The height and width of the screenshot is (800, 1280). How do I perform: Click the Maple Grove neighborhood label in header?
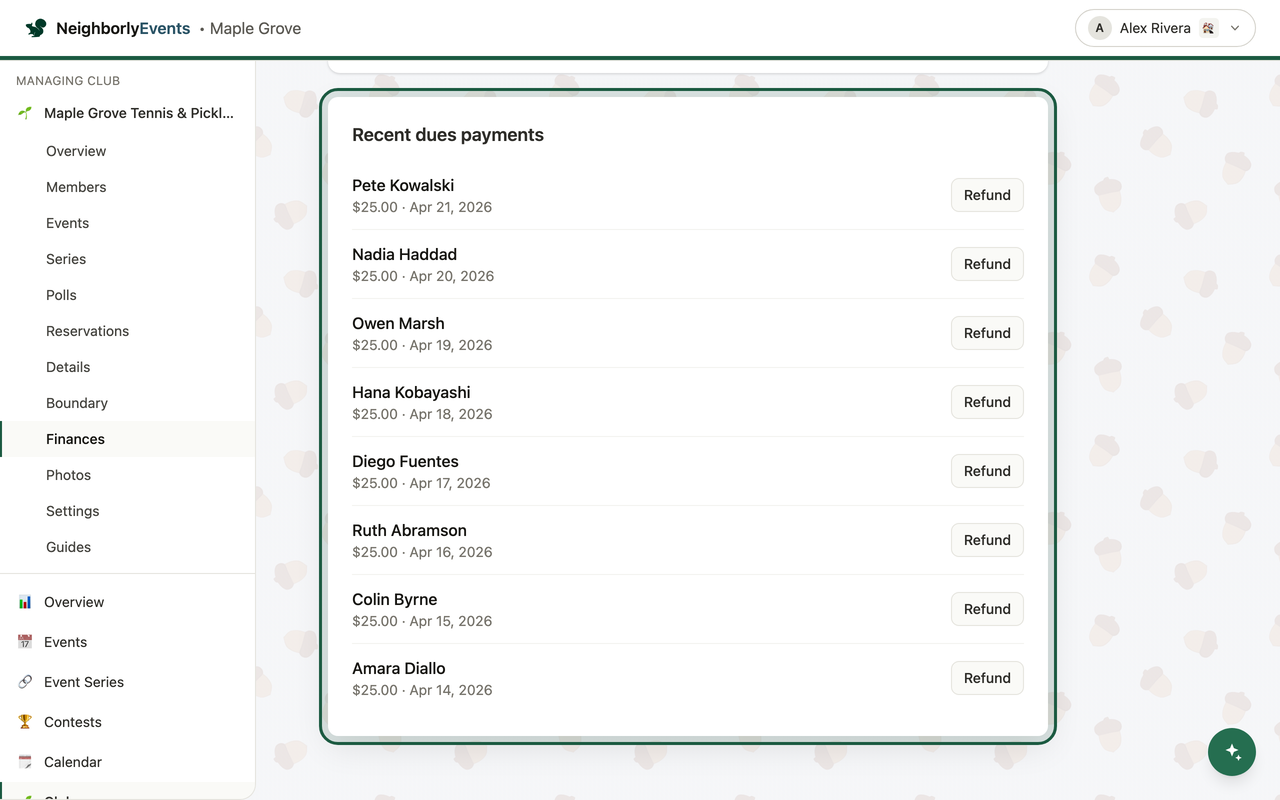click(255, 28)
